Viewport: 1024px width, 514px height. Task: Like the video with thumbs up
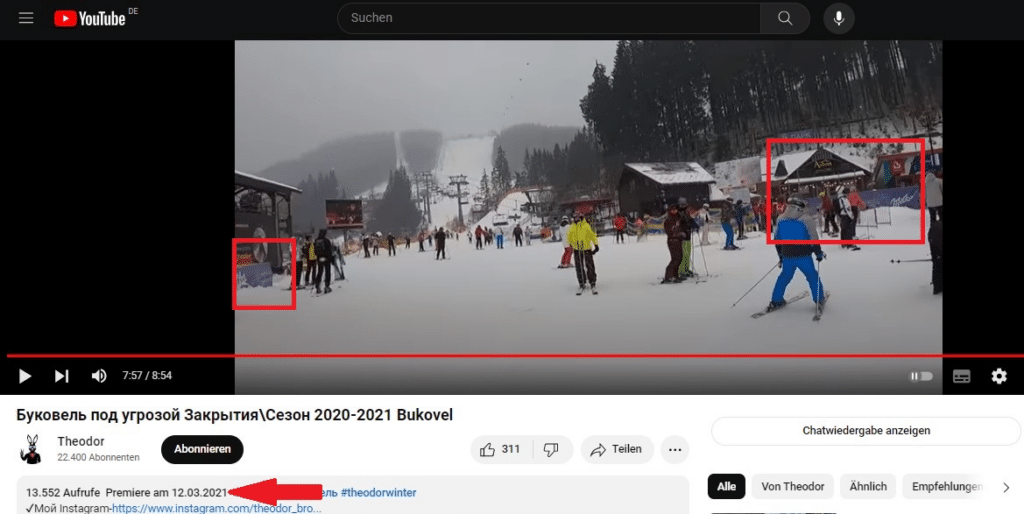point(501,449)
